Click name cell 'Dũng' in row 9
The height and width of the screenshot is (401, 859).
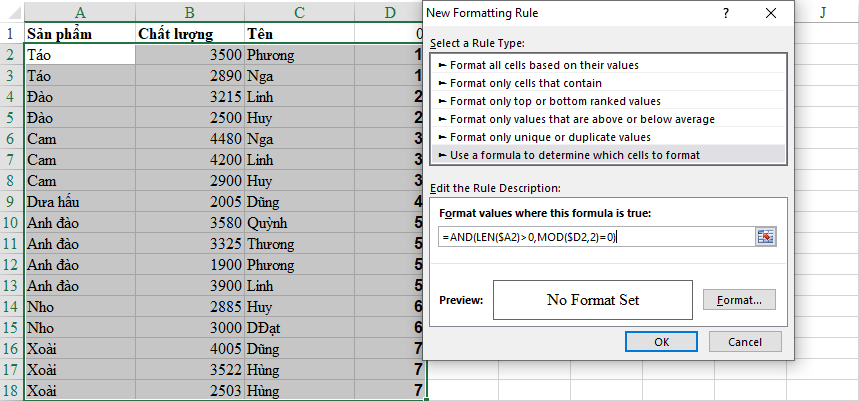(x=299, y=202)
